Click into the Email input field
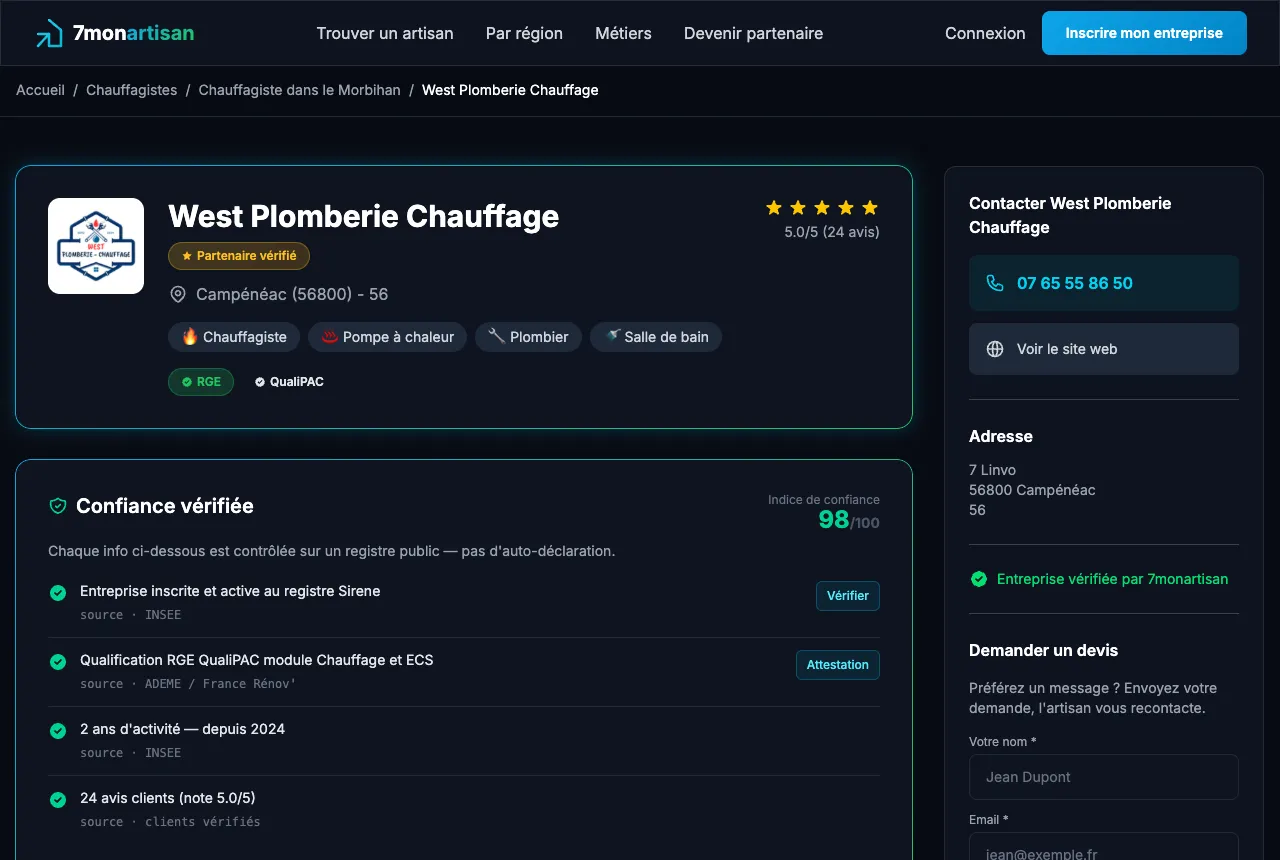This screenshot has height=860, width=1280. tap(1104, 847)
